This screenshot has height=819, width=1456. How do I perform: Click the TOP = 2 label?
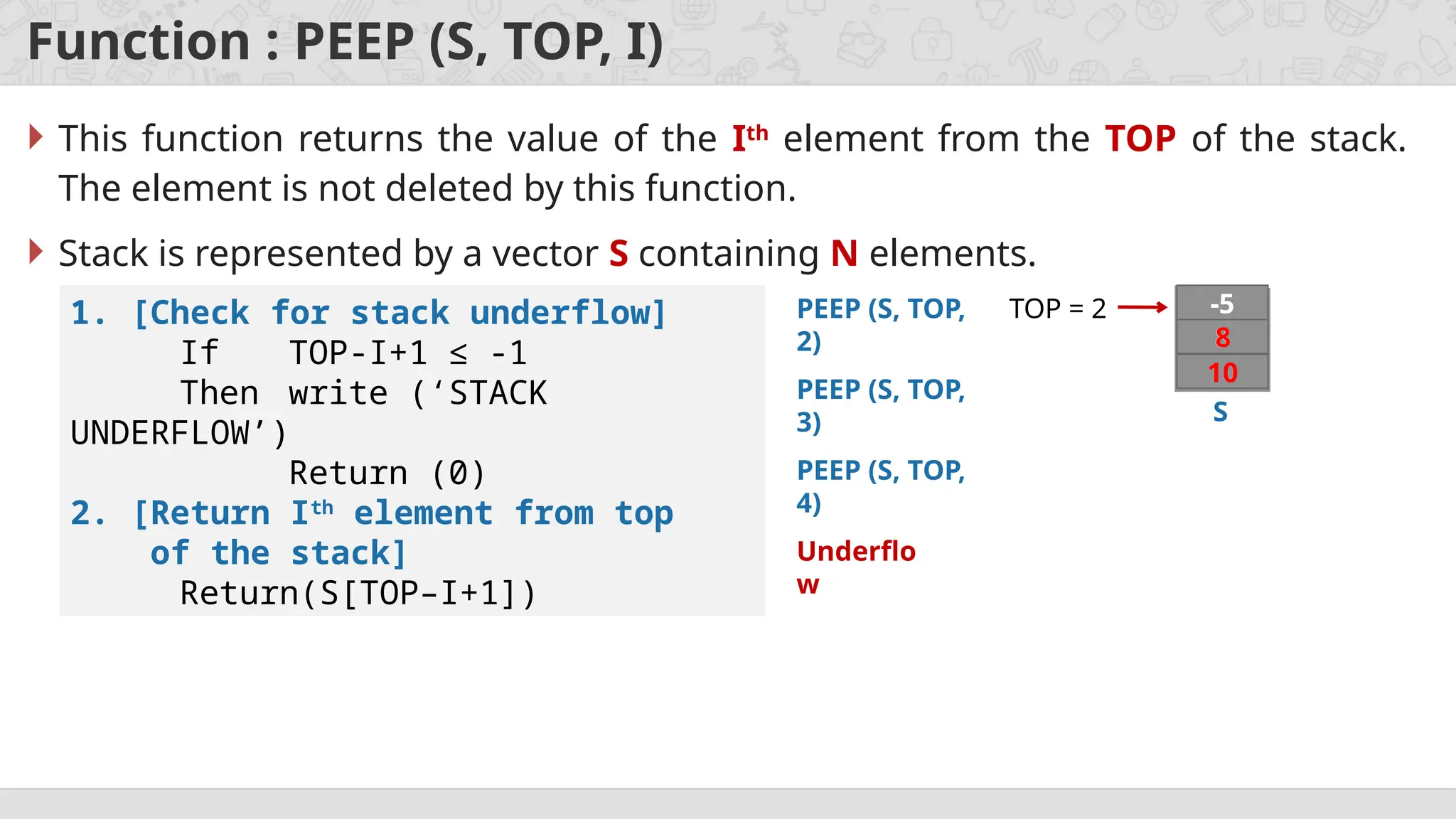click(x=1057, y=309)
